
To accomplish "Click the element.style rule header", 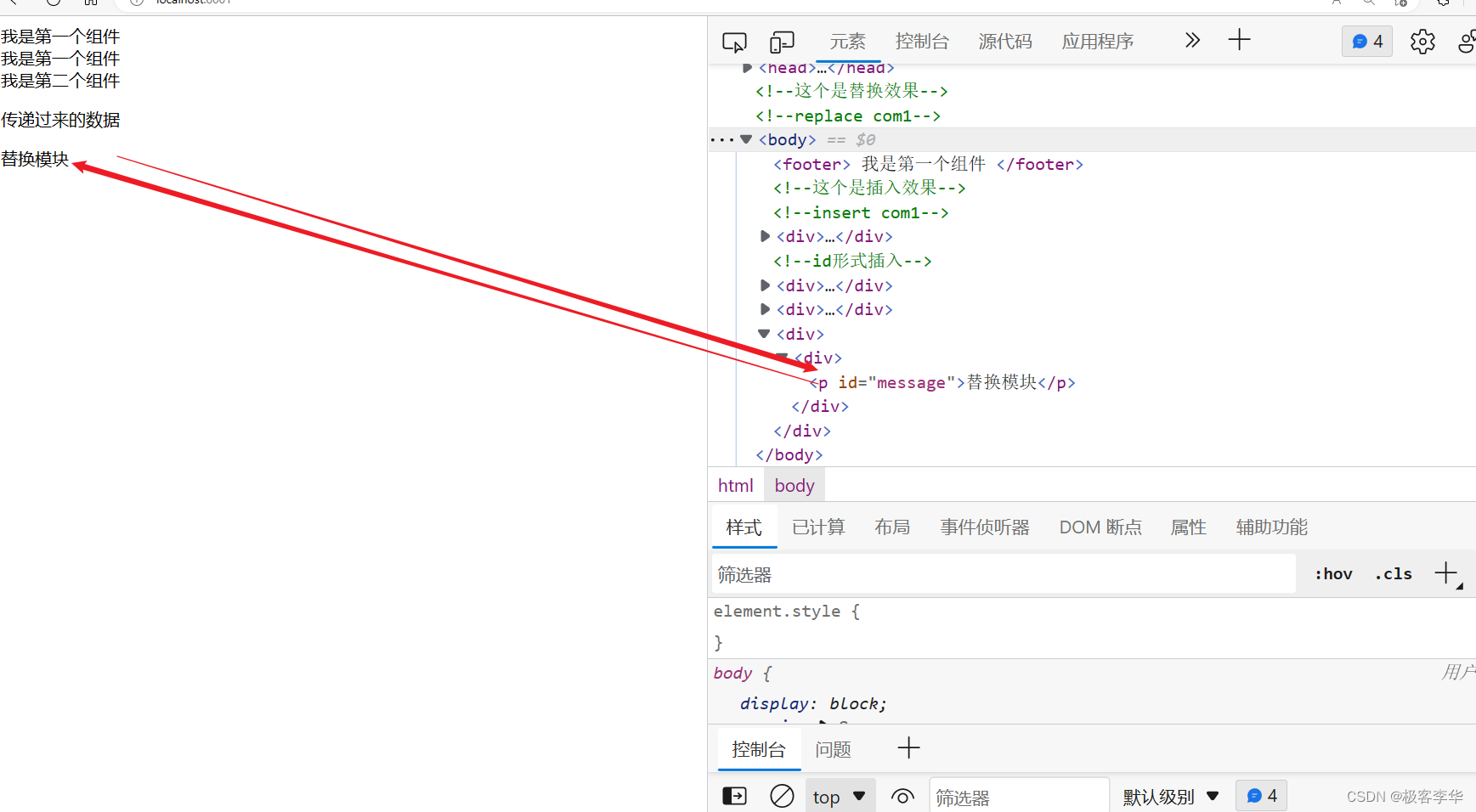I will coord(786,611).
